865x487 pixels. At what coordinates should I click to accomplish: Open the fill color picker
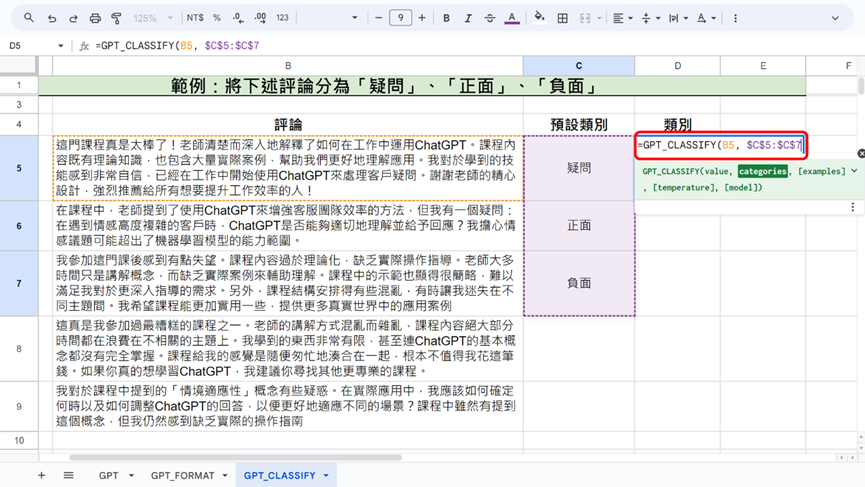coord(540,18)
